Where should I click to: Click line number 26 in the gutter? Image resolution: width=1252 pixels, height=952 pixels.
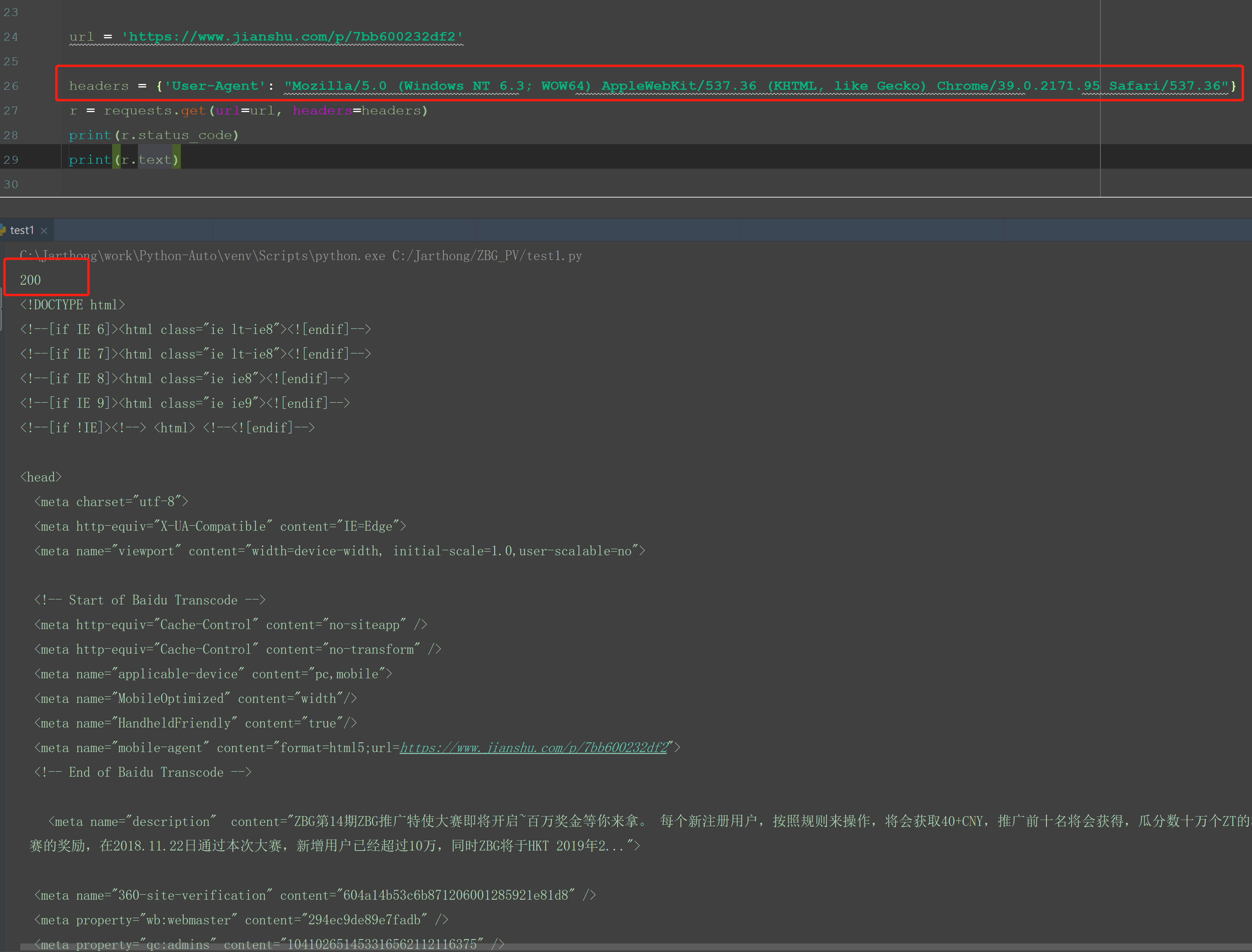pos(11,86)
